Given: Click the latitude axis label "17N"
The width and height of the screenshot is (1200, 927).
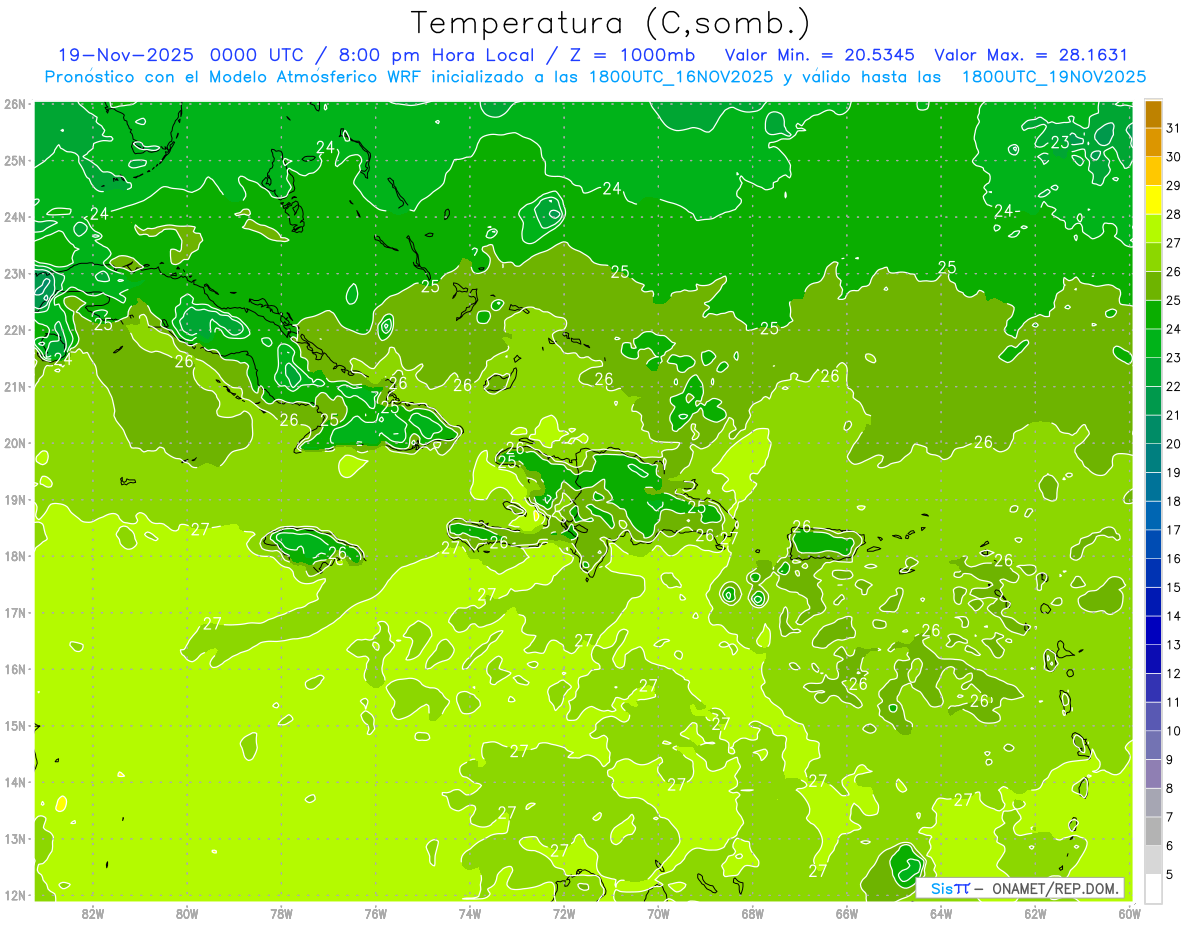Looking at the screenshot, I should [x=14, y=613].
